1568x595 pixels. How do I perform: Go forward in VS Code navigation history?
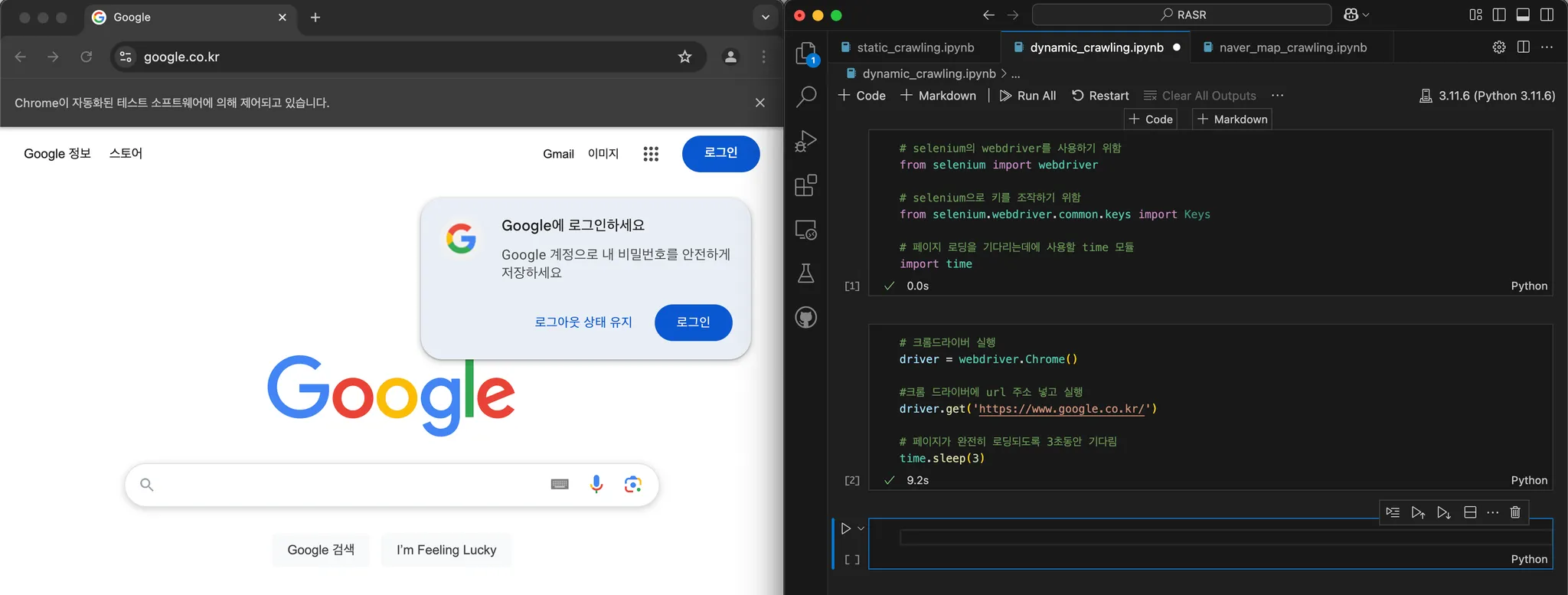(1013, 15)
